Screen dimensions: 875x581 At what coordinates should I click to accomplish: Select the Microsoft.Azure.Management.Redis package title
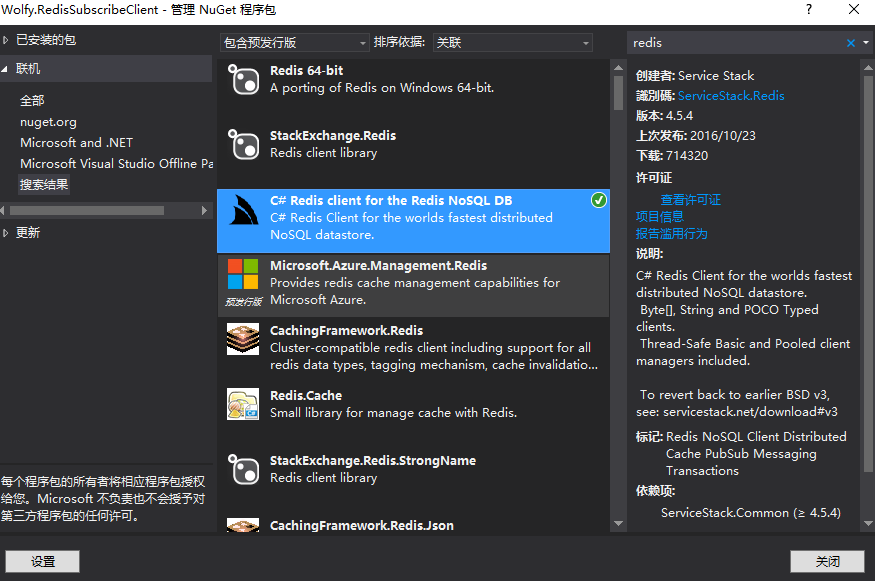378,266
